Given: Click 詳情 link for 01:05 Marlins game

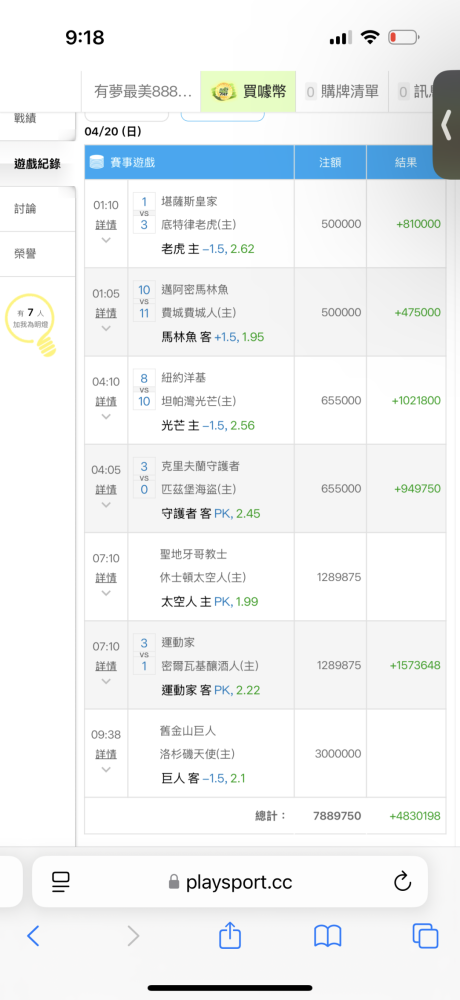Looking at the screenshot, I should pos(106,313).
